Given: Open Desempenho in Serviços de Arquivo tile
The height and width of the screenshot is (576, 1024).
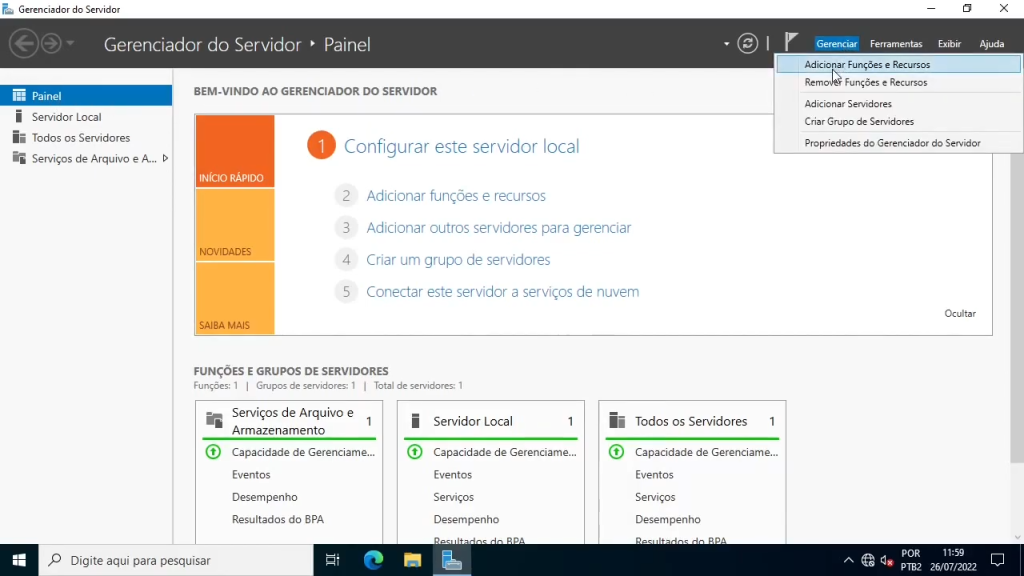Looking at the screenshot, I should point(264,497).
